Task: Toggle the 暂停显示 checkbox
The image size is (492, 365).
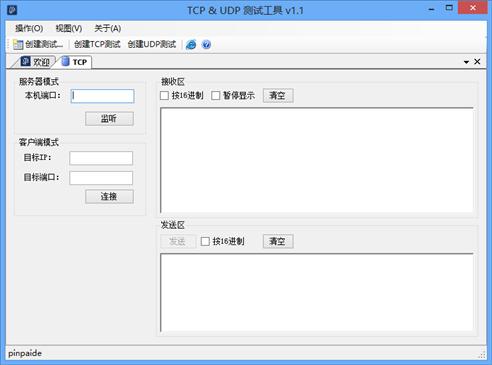Action: point(216,96)
